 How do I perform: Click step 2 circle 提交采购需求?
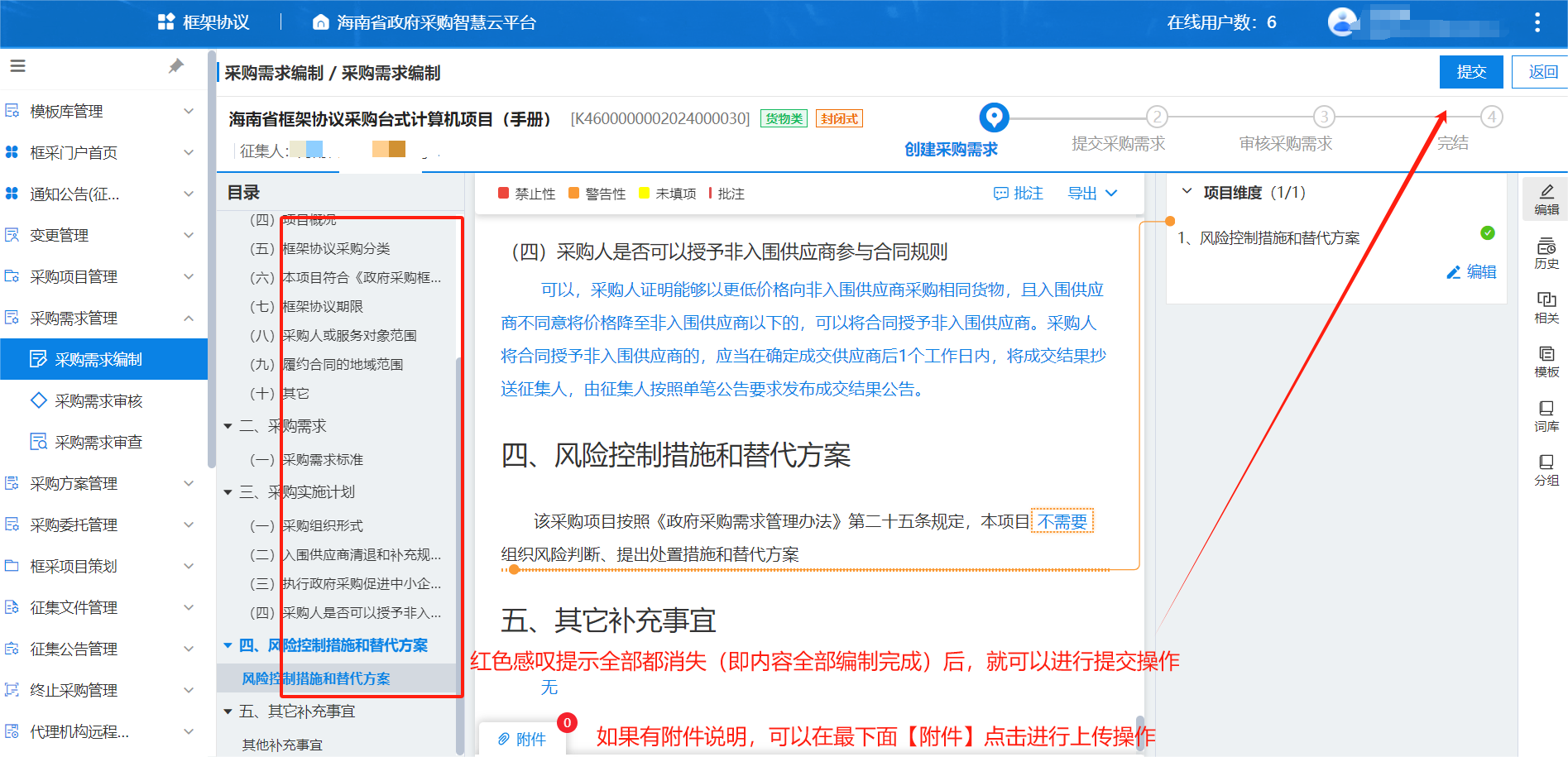[x=1157, y=117]
